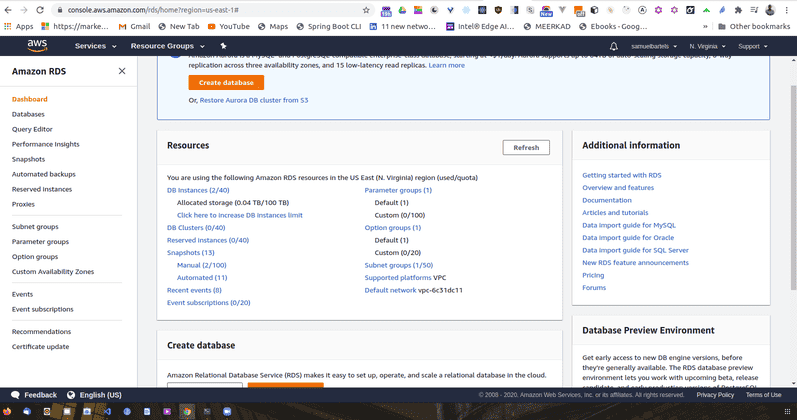The width and height of the screenshot is (797, 420).
Task: Open the Gmail bookmark
Action: click(134, 26)
